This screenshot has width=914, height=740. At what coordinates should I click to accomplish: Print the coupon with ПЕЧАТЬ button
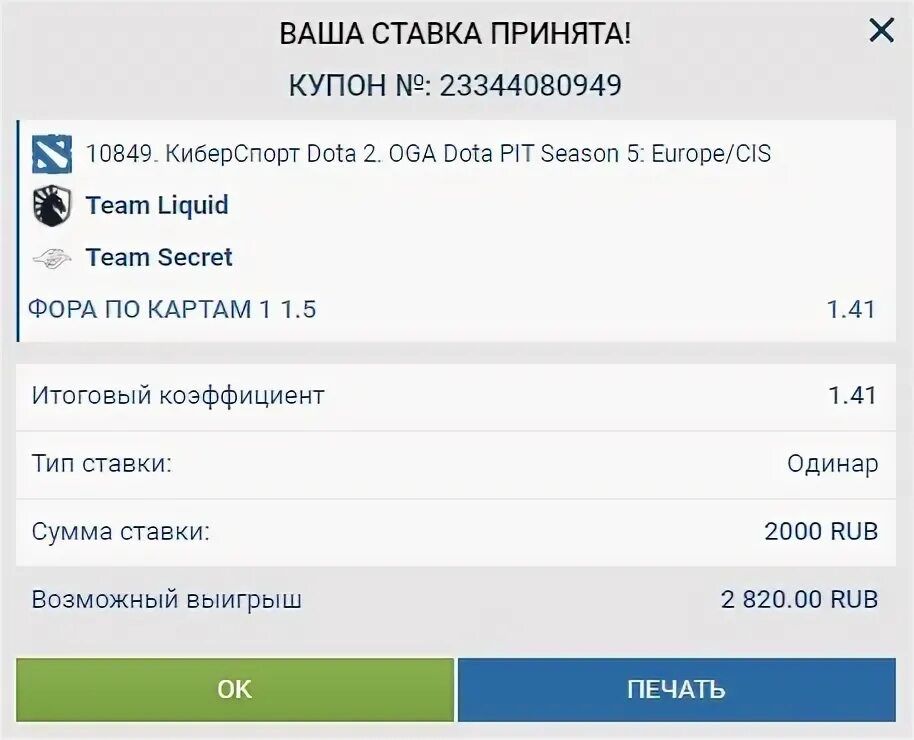(677, 690)
